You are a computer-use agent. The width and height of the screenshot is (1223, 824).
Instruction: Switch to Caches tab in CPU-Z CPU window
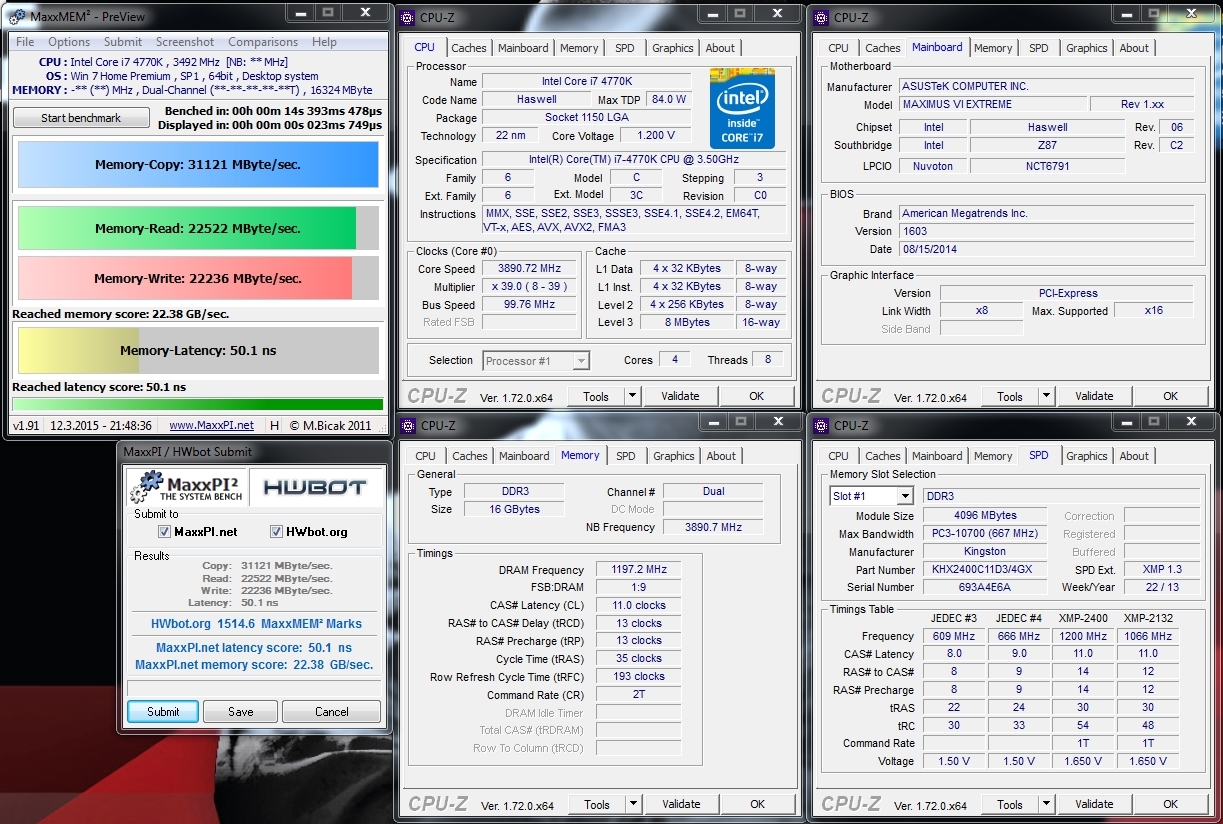tap(468, 48)
